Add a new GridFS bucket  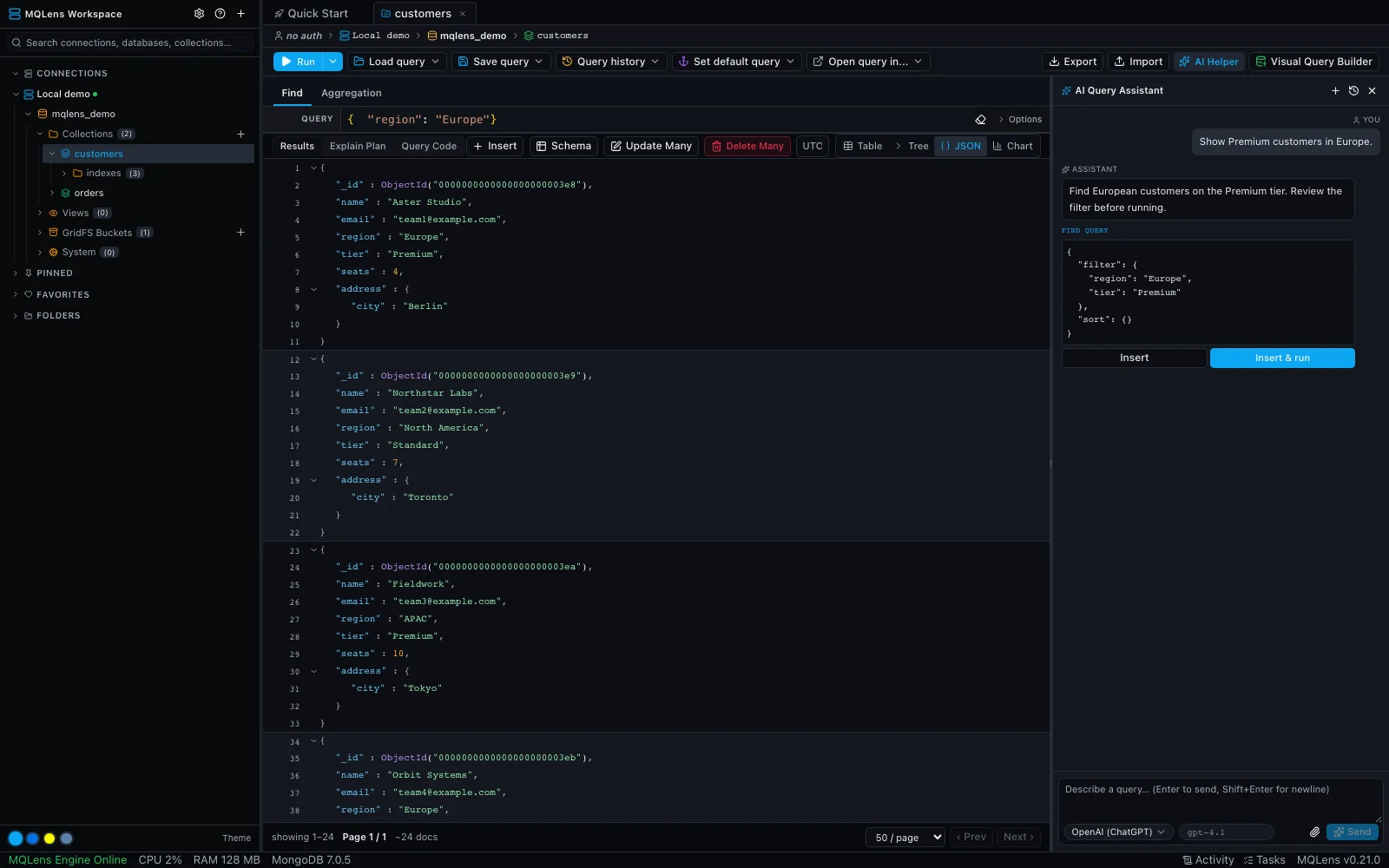pos(240,233)
